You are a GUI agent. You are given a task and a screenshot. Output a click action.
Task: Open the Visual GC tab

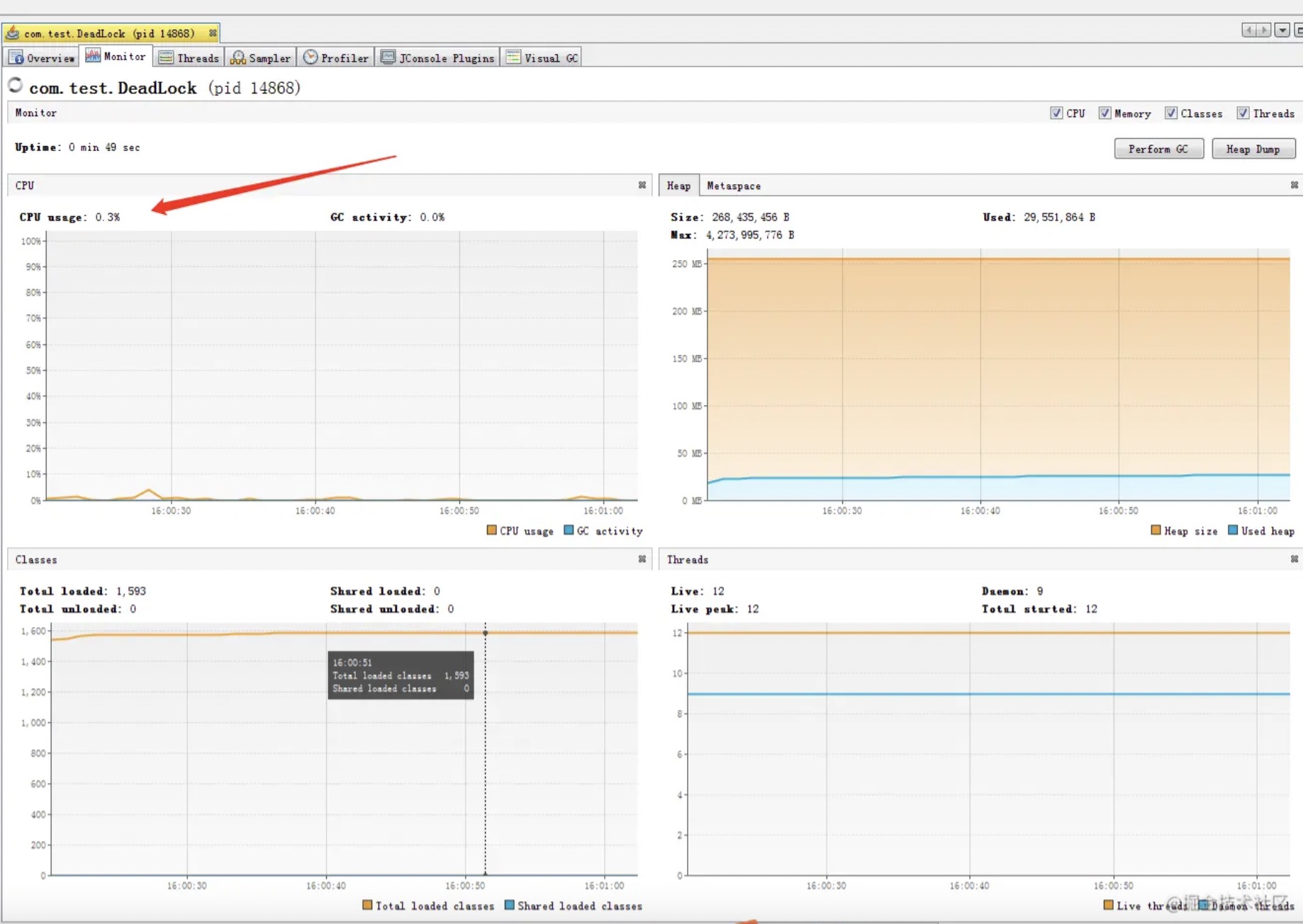(x=542, y=58)
